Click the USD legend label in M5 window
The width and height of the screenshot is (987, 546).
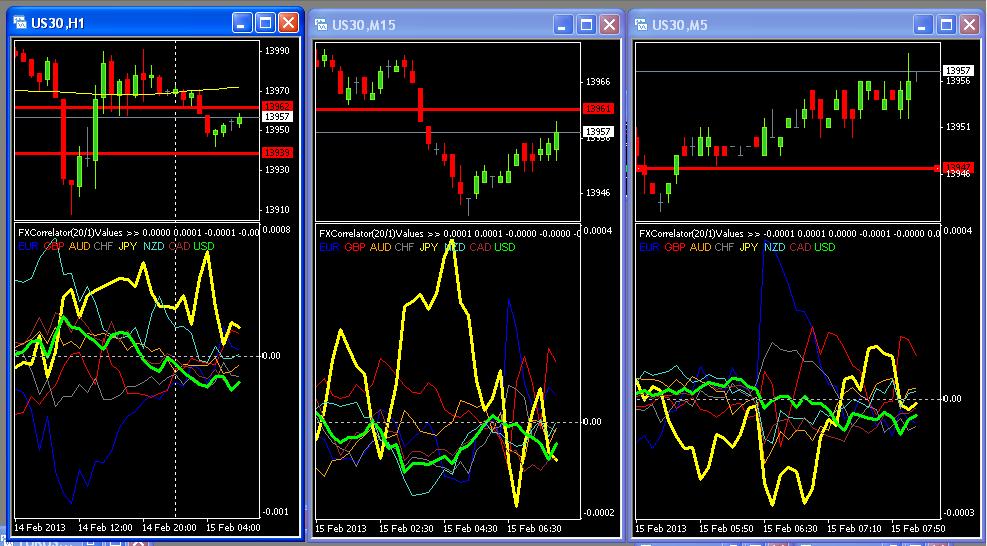[825, 247]
